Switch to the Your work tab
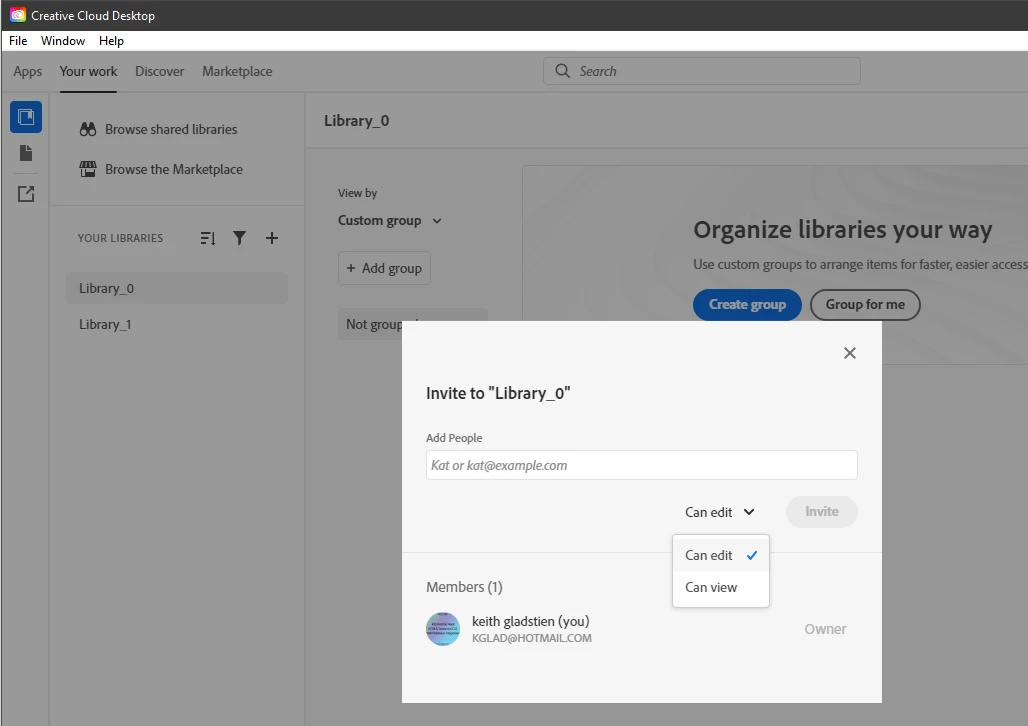The width and height of the screenshot is (1028, 726). pyautogui.click(x=89, y=71)
